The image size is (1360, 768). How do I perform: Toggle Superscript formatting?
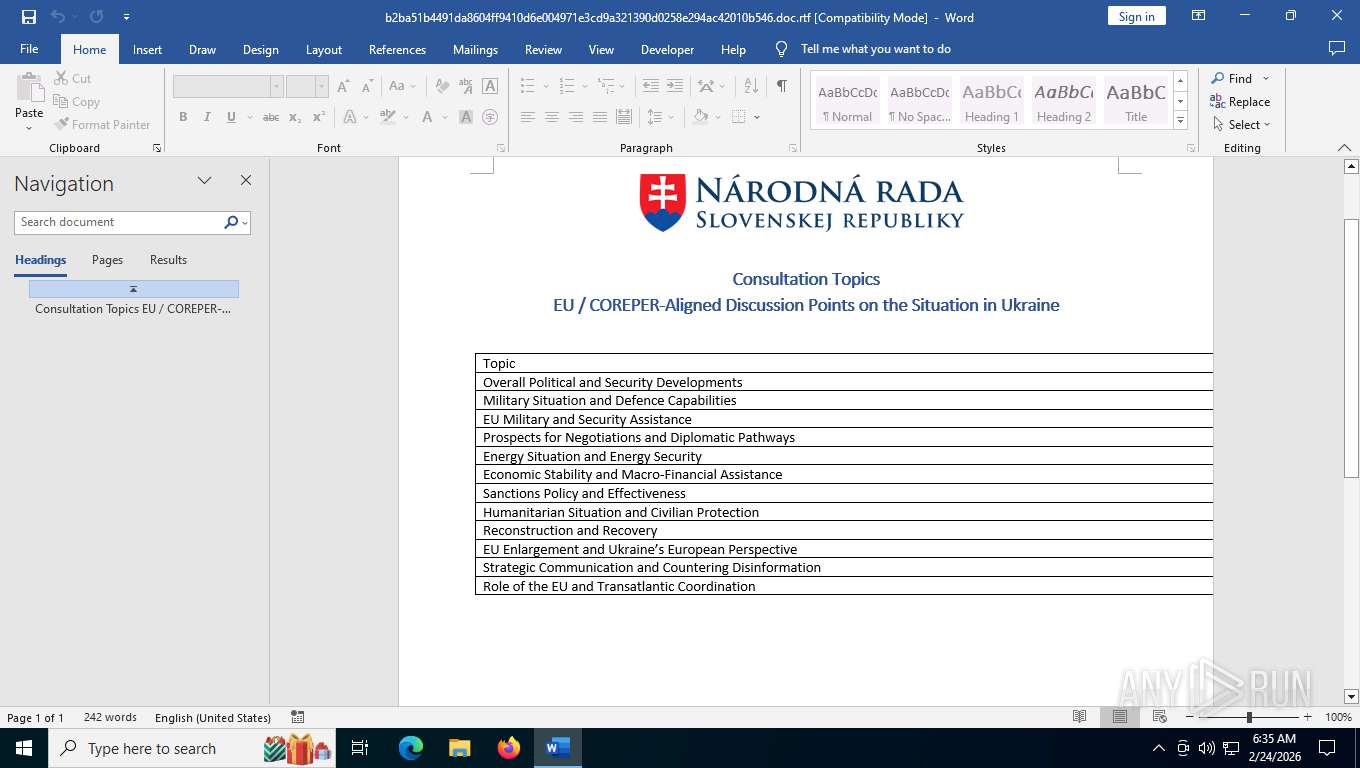click(319, 117)
